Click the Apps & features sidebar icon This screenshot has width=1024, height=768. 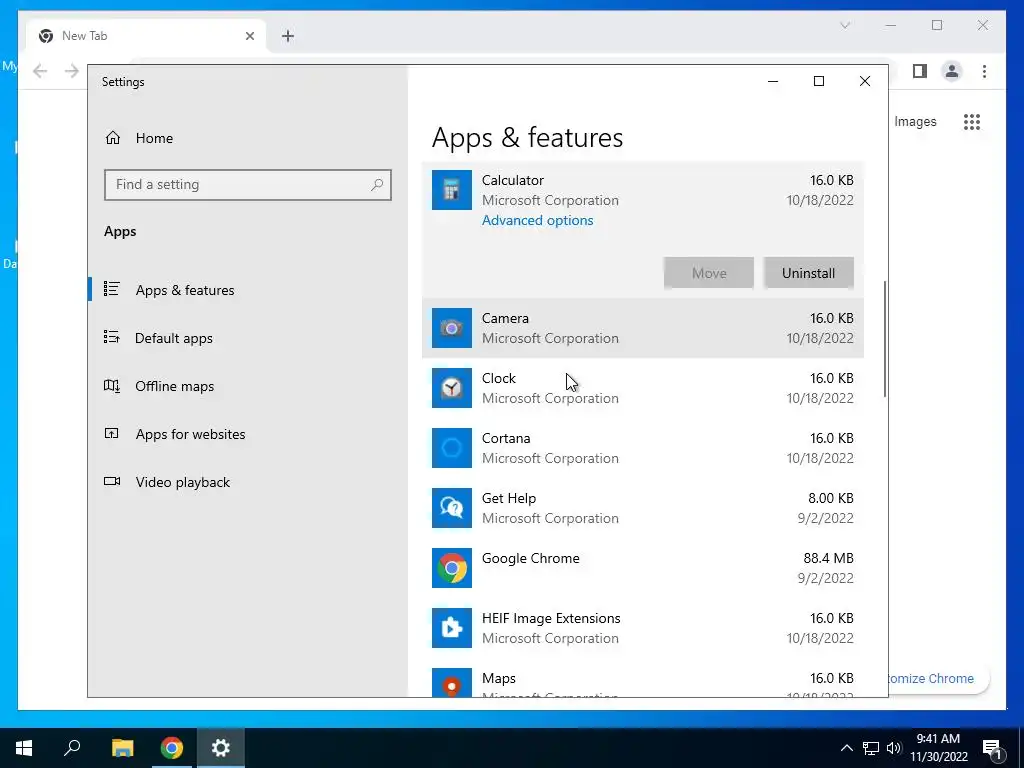pyautogui.click(x=112, y=289)
